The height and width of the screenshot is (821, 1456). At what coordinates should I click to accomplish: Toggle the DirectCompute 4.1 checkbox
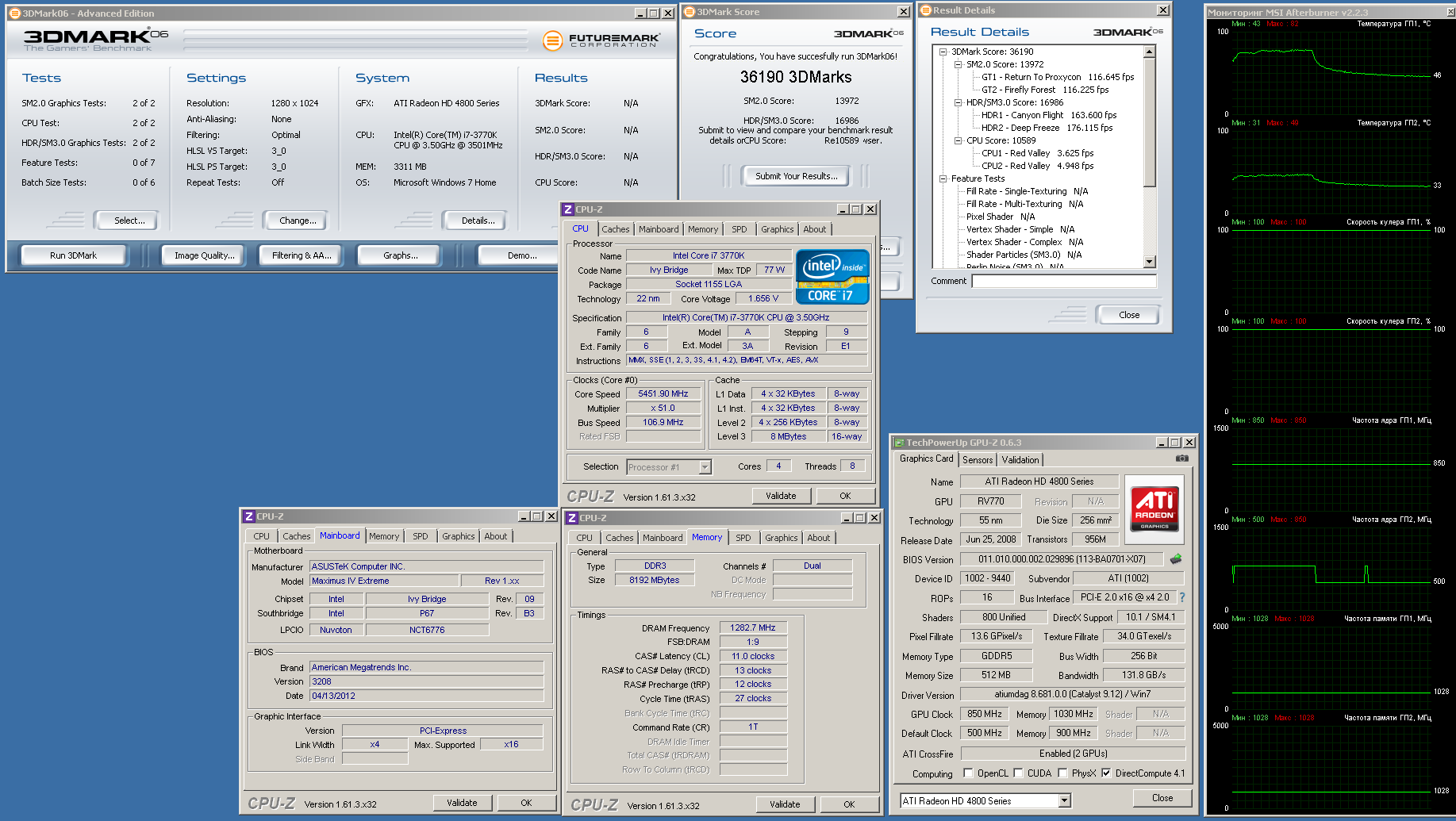click(1106, 773)
